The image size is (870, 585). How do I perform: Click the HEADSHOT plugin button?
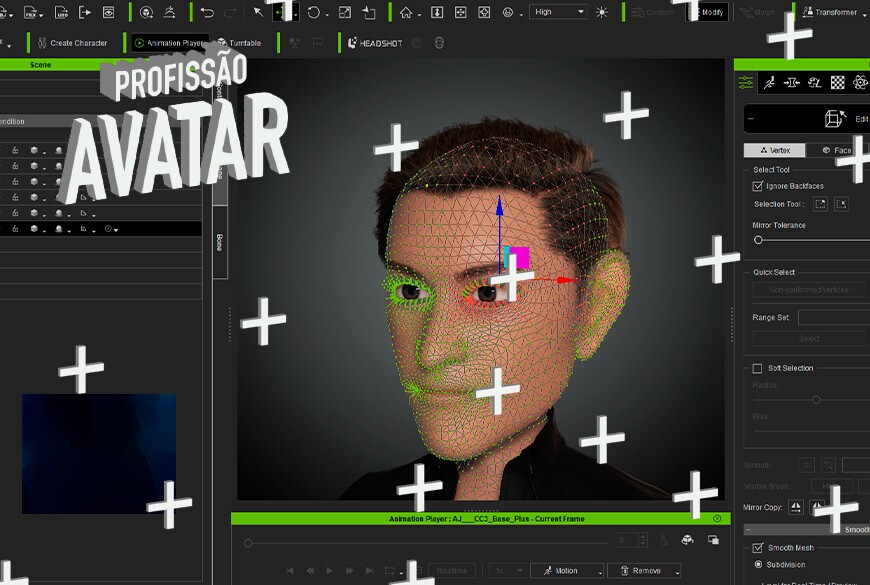click(375, 43)
